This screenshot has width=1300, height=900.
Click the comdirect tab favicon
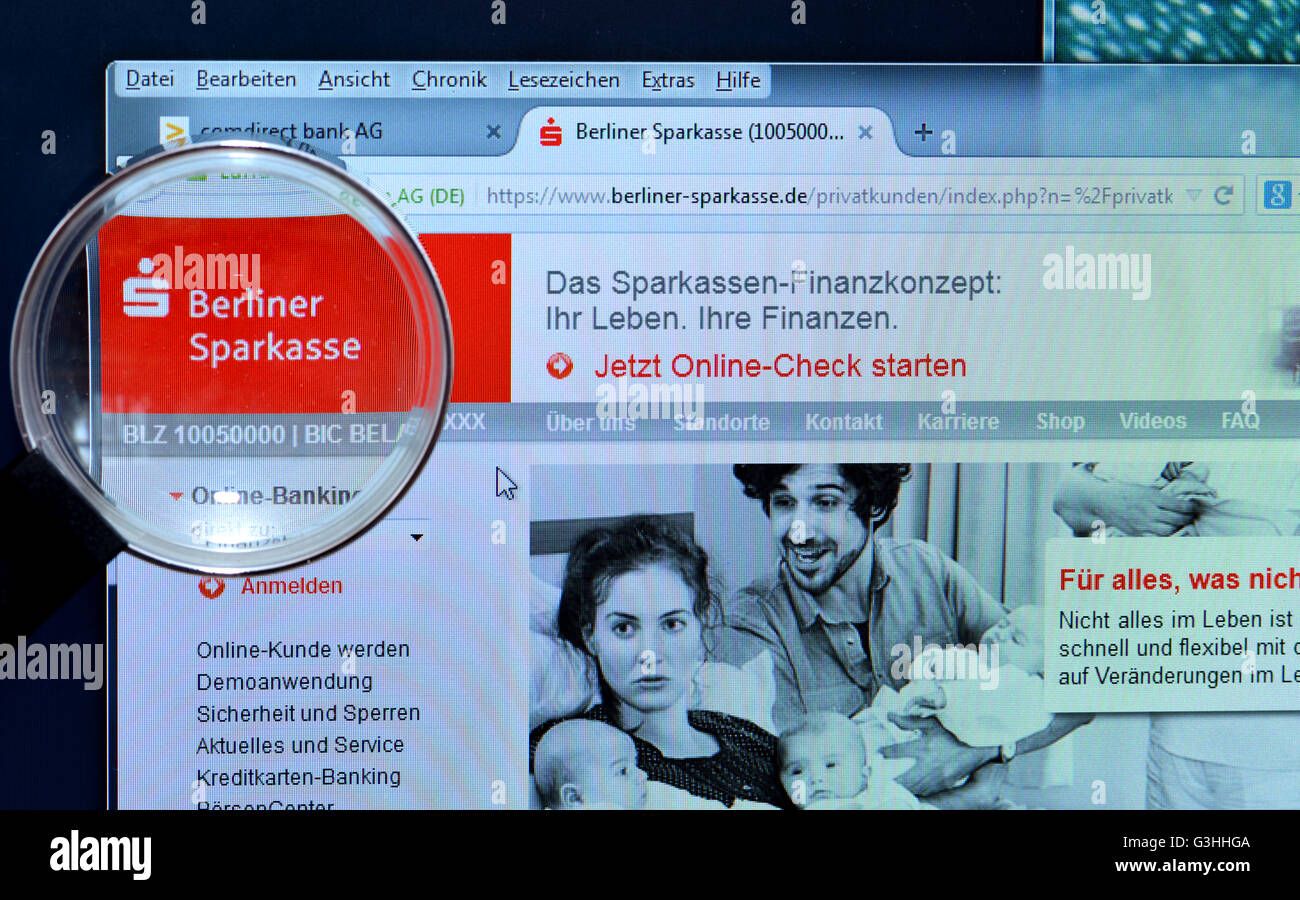[175, 132]
